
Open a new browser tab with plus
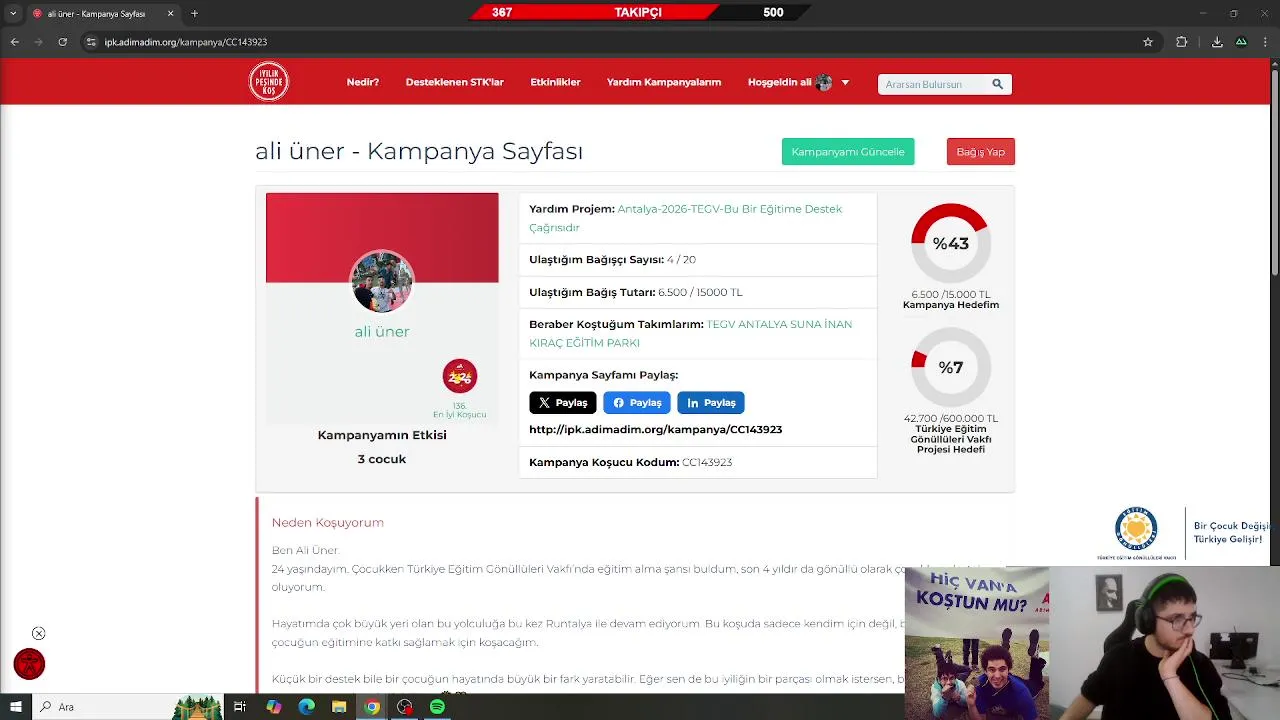coord(194,14)
